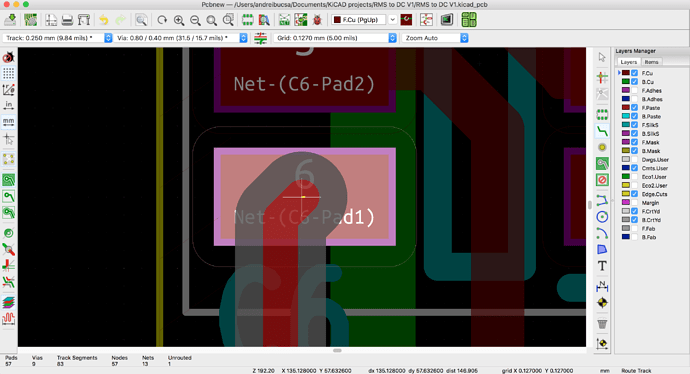
Task: Toggle B.Cu layer visibility checkbox
Action: [x=635, y=82]
